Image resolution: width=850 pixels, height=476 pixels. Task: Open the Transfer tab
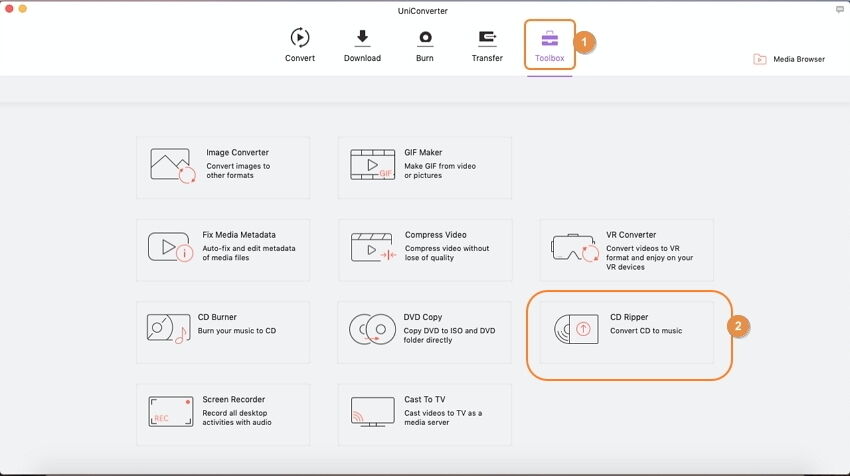tap(487, 46)
